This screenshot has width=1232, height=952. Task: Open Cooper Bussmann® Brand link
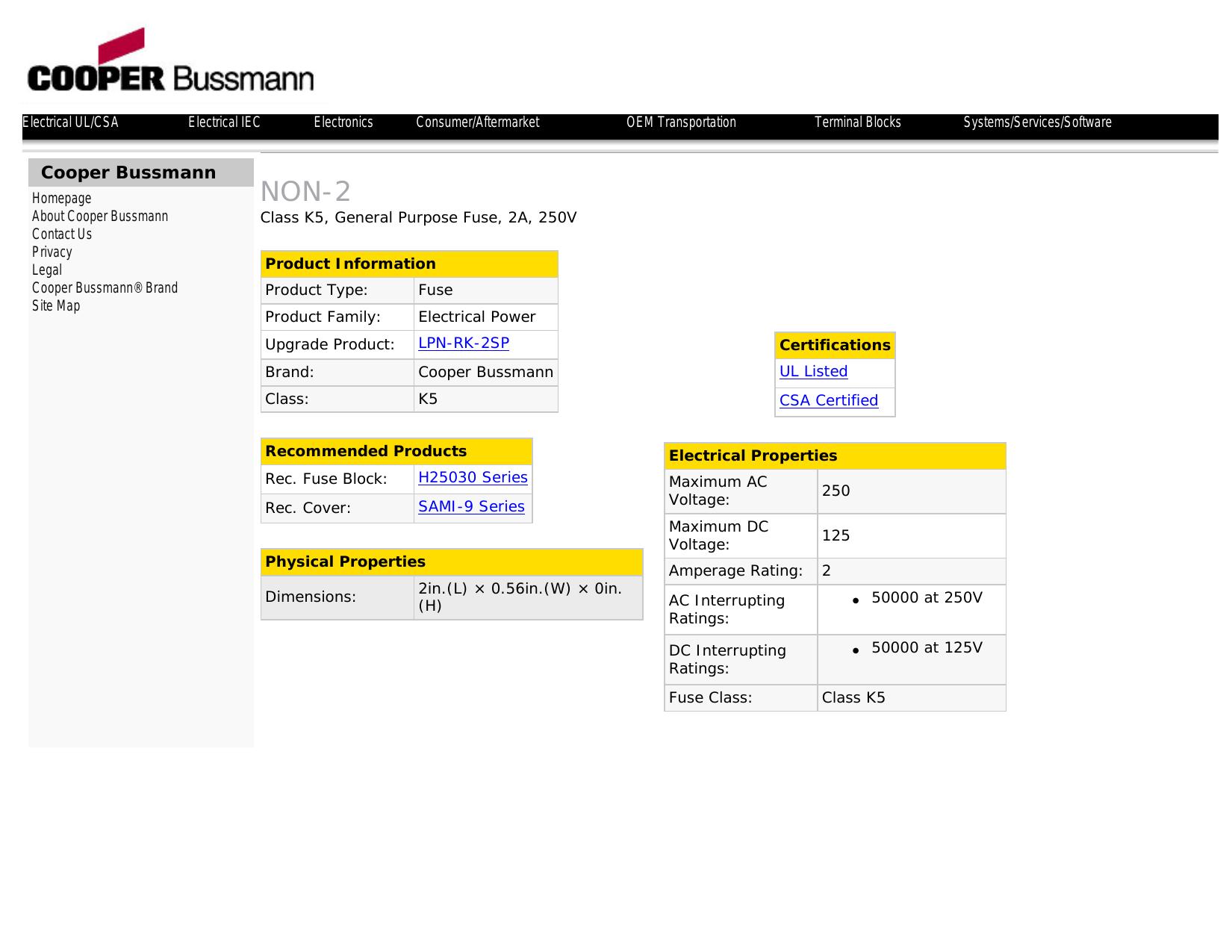coord(105,288)
